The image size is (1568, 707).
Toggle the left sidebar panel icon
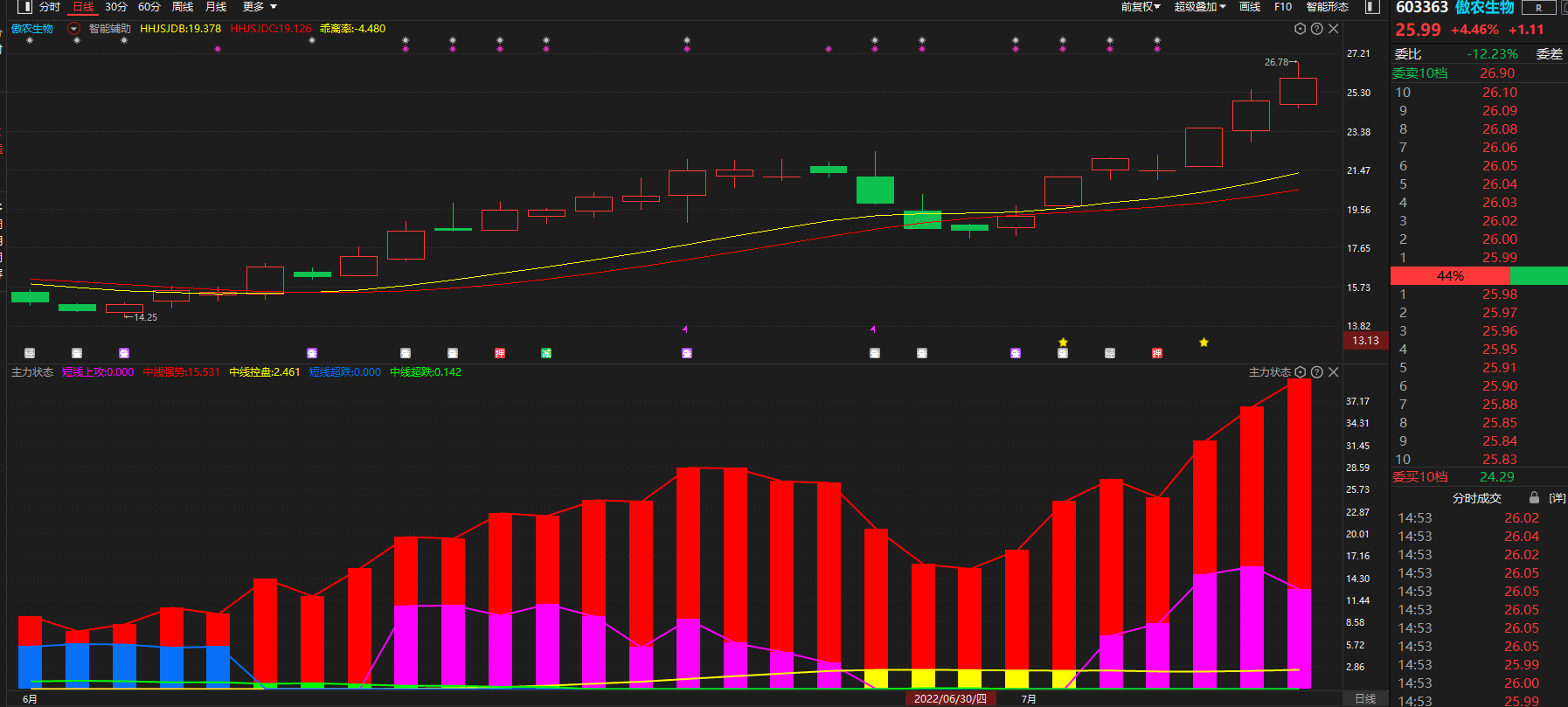[24, 7]
